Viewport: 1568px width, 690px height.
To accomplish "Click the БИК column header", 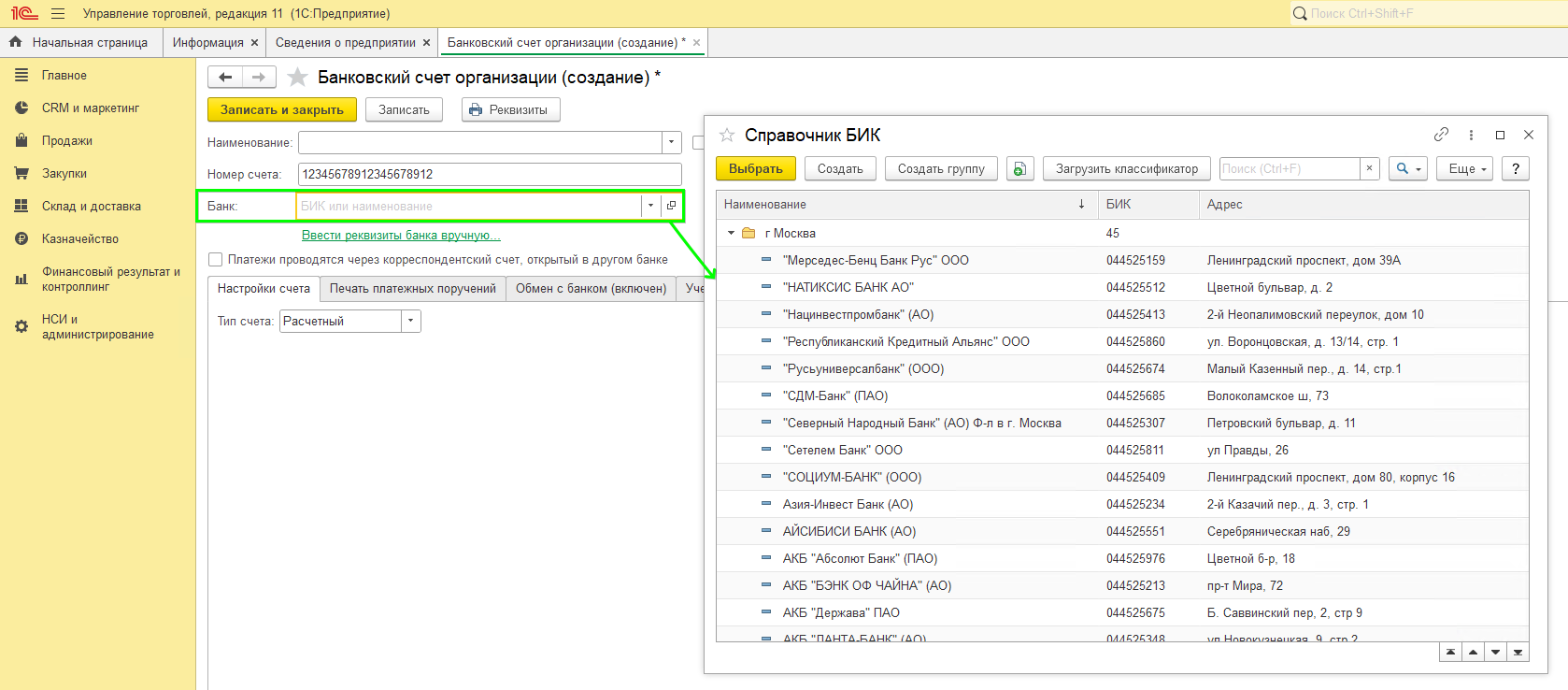I will pos(1148,205).
